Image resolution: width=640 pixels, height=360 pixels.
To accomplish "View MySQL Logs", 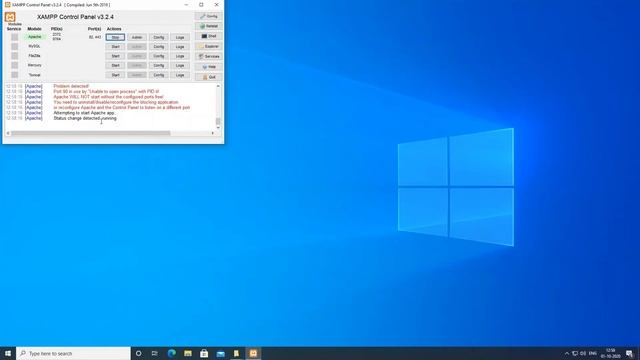I will pyautogui.click(x=180, y=47).
